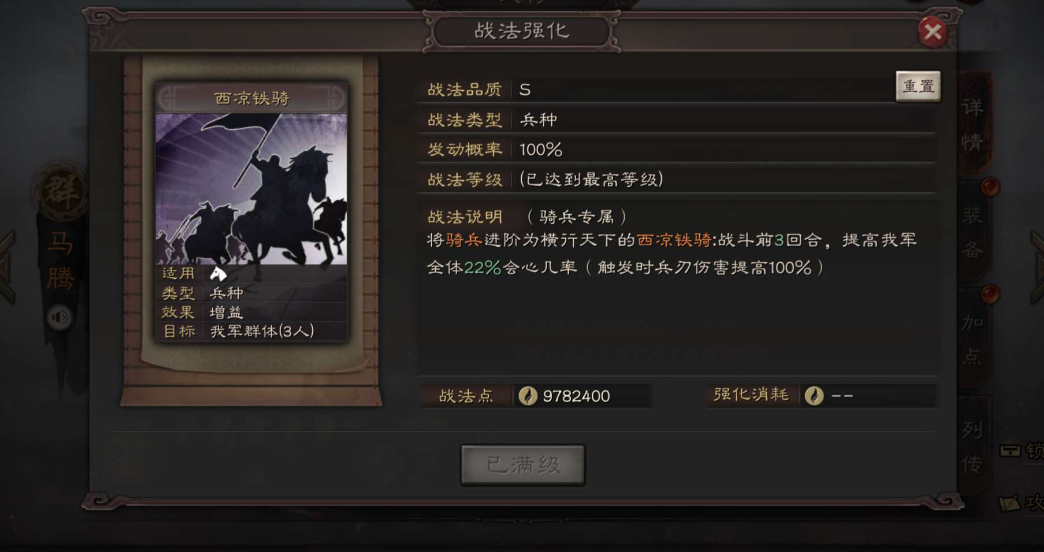Click the 重置 reset button
The width and height of the screenshot is (1044, 552).
(x=918, y=86)
